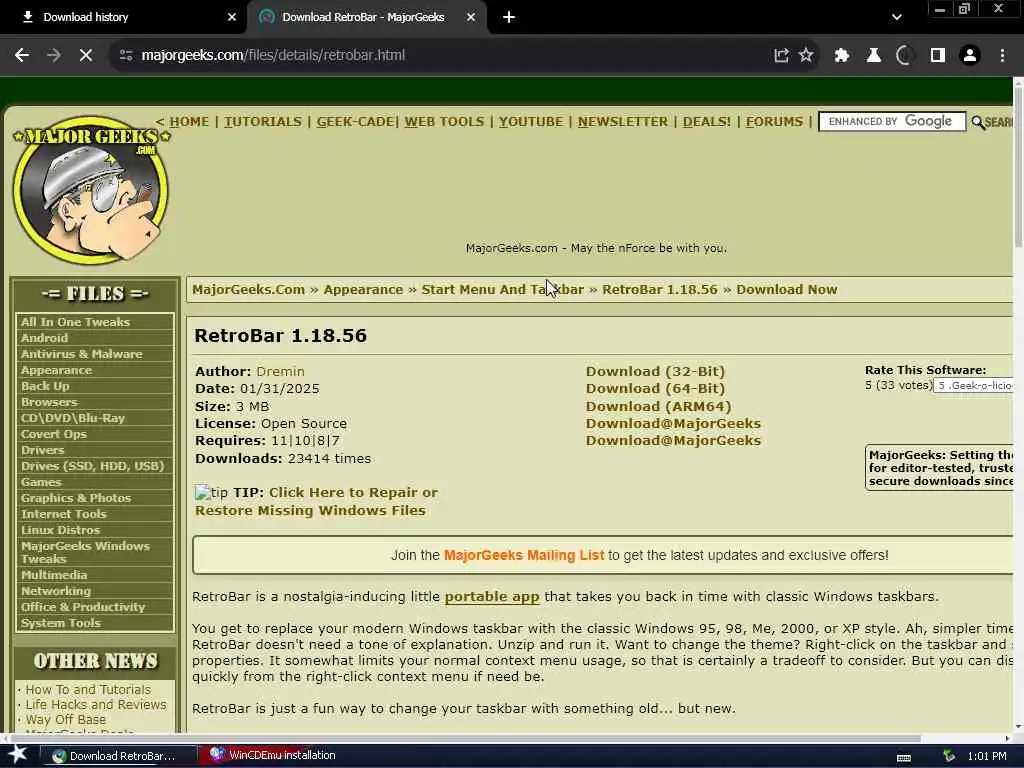This screenshot has height=768, width=1024.
Task: Open Networking category
Action: click(x=56, y=591)
